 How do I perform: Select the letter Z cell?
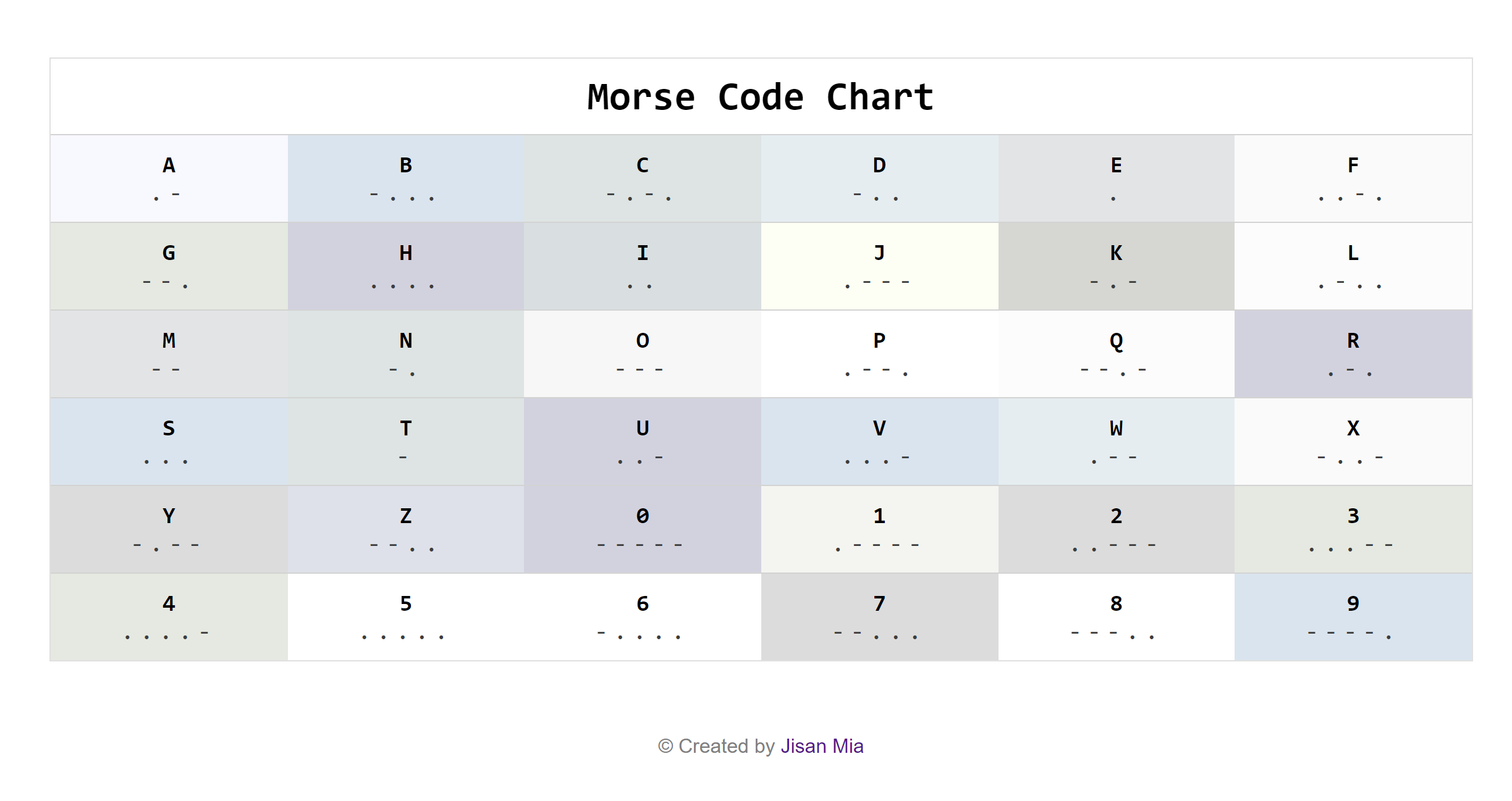(405, 529)
